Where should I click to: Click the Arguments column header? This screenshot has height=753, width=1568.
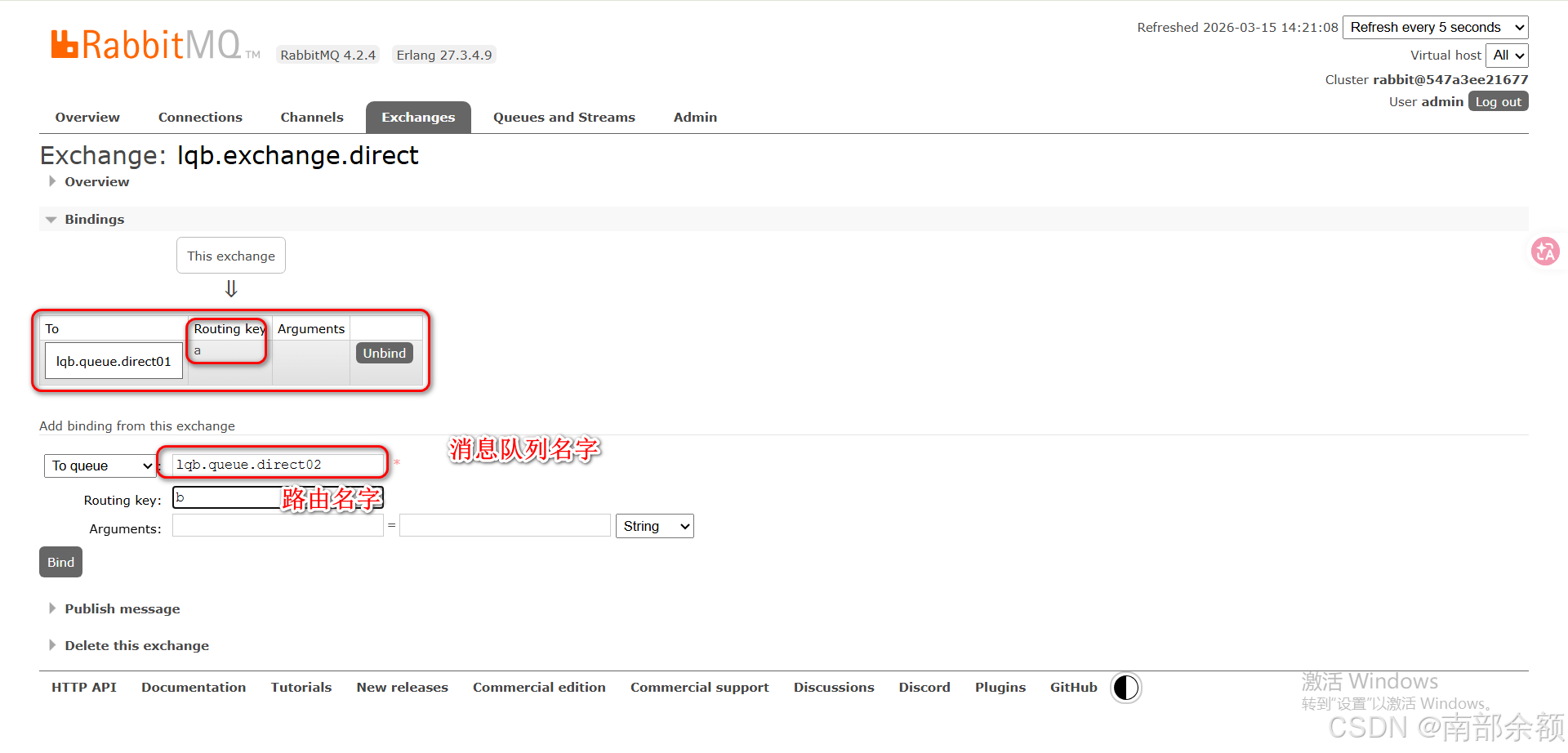point(311,328)
